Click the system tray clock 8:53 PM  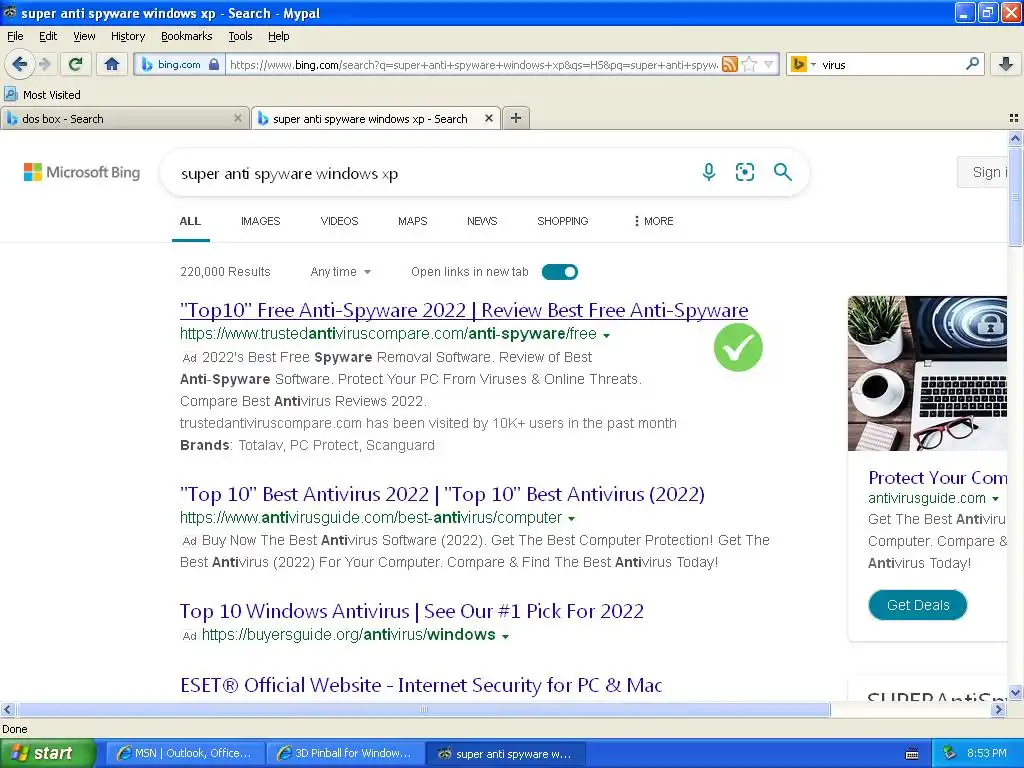(987, 753)
